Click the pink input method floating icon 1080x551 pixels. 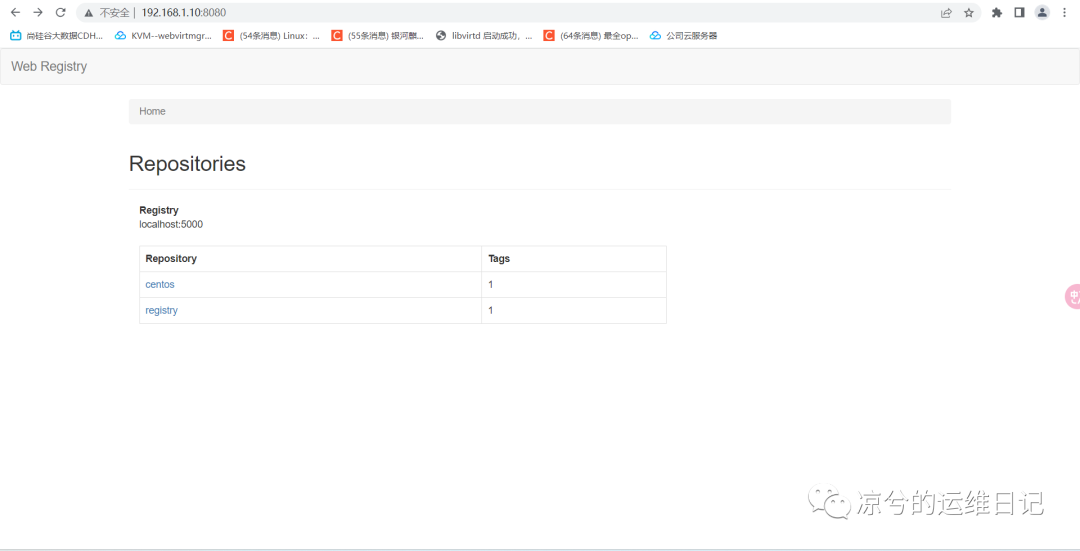[x=1072, y=296]
